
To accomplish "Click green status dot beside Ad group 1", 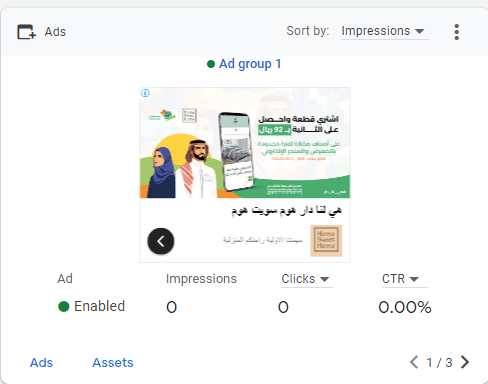I will click(211, 64).
